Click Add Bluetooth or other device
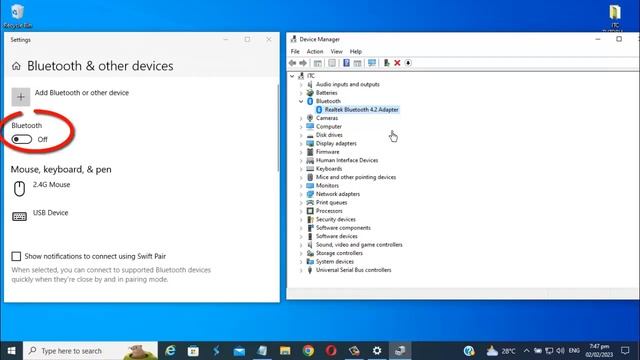The height and width of the screenshot is (360, 640). tap(82, 93)
